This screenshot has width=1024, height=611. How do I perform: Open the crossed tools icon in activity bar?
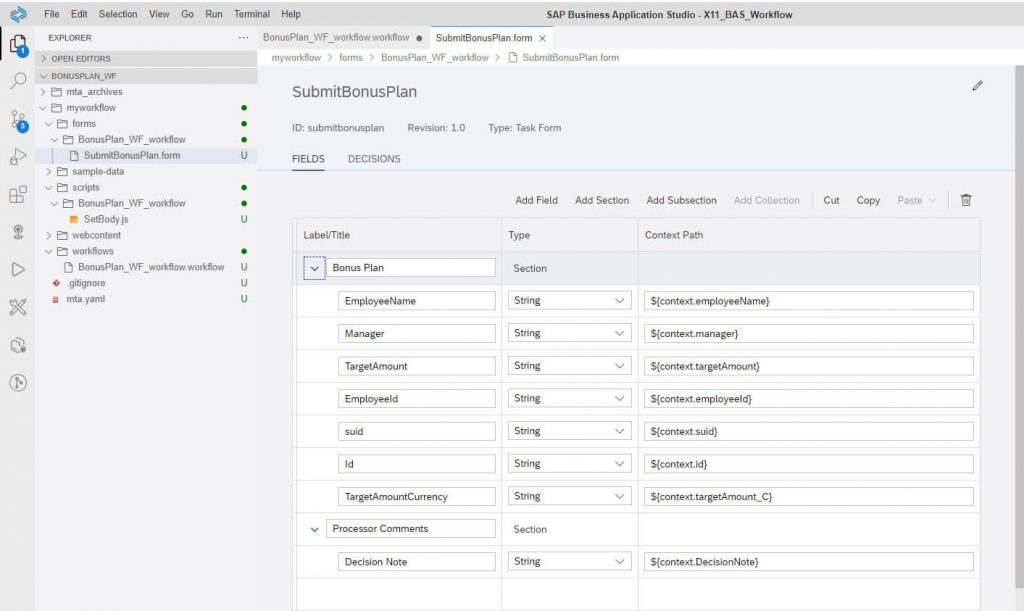18,307
